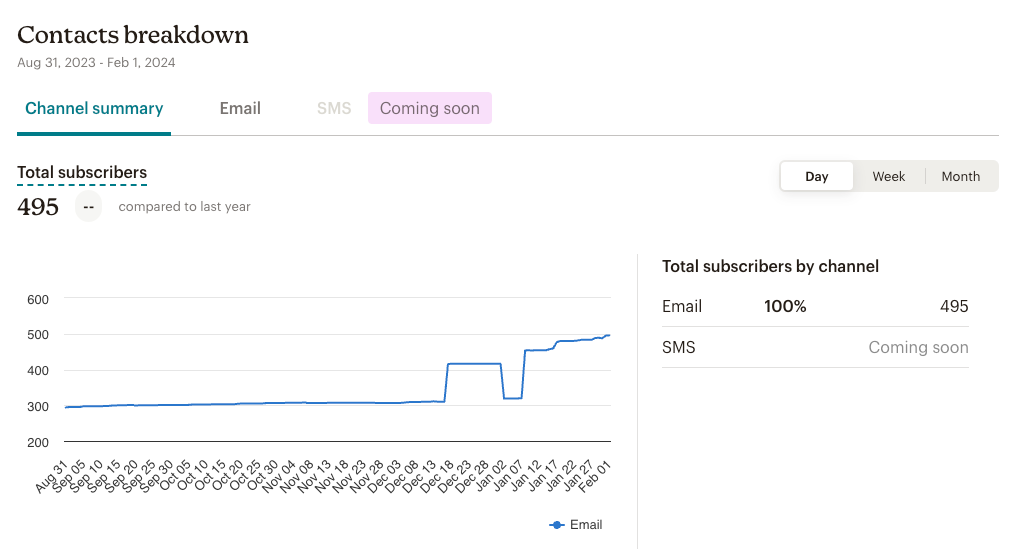The width and height of the screenshot is (1014, 549).
Task: Click the 600 y-axis label
Action: coord(38,299)
